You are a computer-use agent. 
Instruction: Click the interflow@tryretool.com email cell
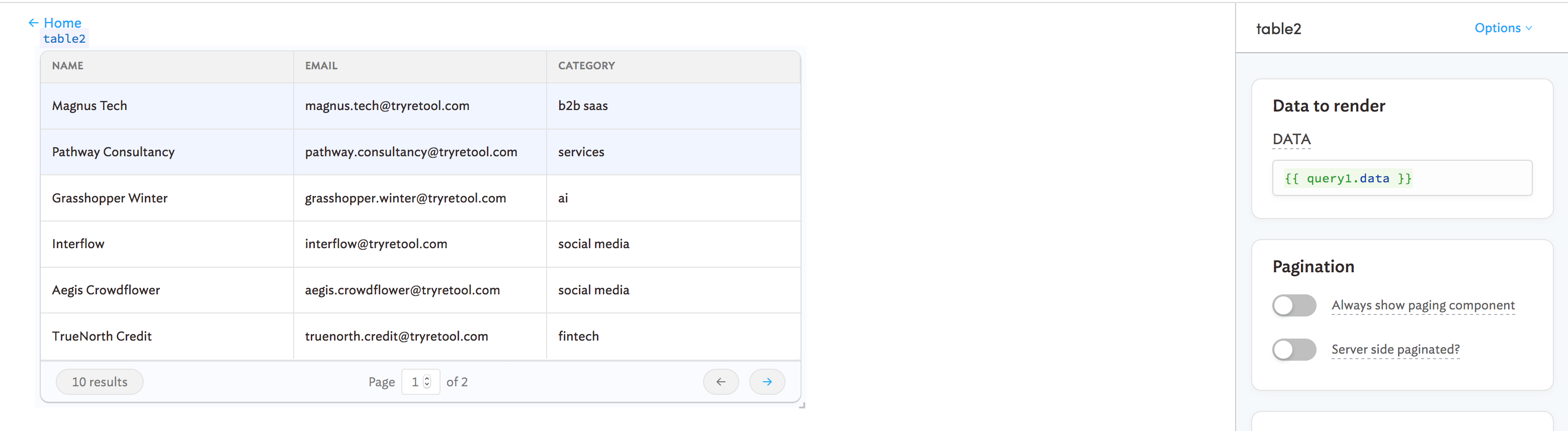point(376,244)
